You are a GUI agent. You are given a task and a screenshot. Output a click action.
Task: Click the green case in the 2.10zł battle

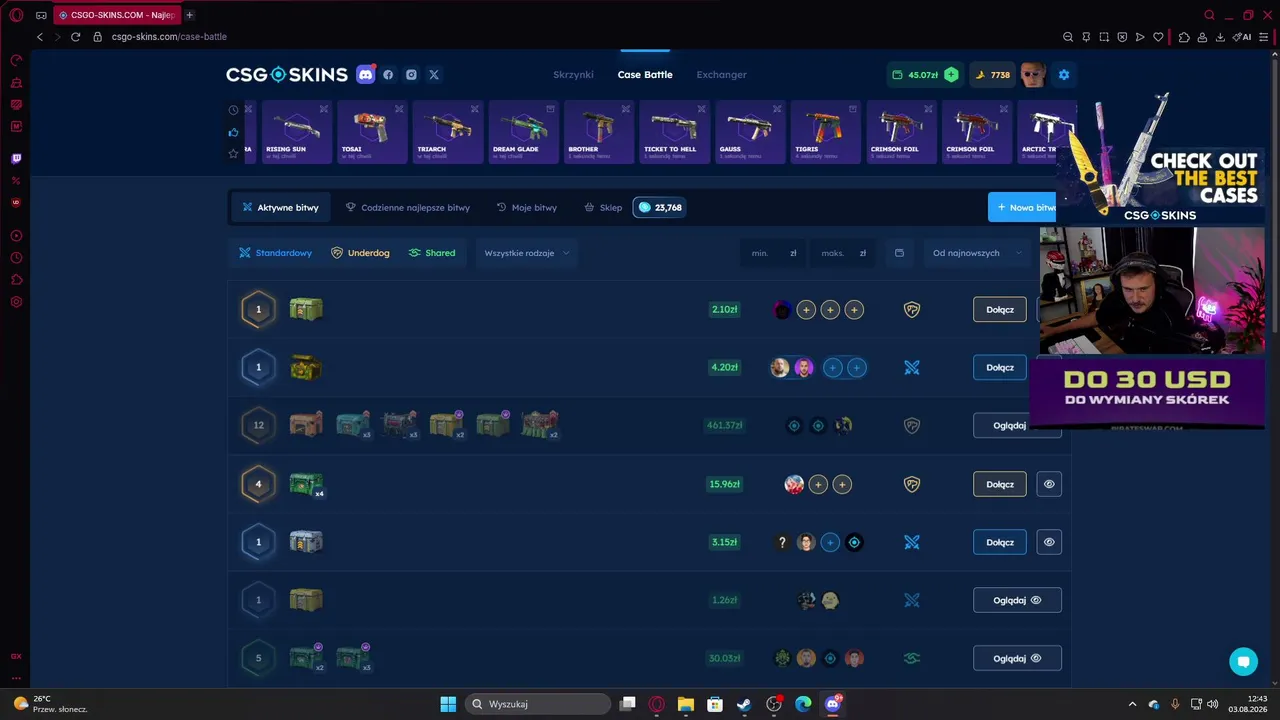(x=306, y=309)
